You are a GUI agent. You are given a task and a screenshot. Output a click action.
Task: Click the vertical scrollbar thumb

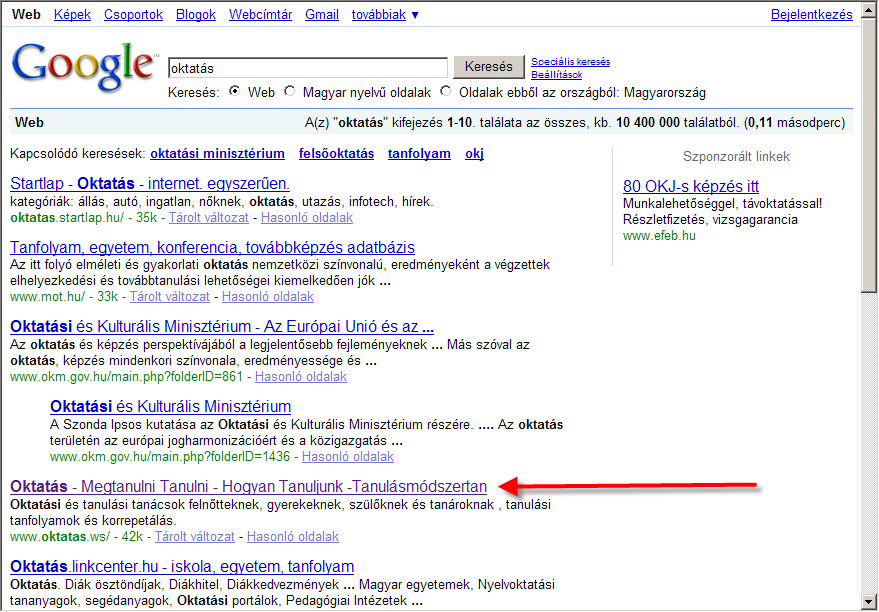click(x=869, y=154)
